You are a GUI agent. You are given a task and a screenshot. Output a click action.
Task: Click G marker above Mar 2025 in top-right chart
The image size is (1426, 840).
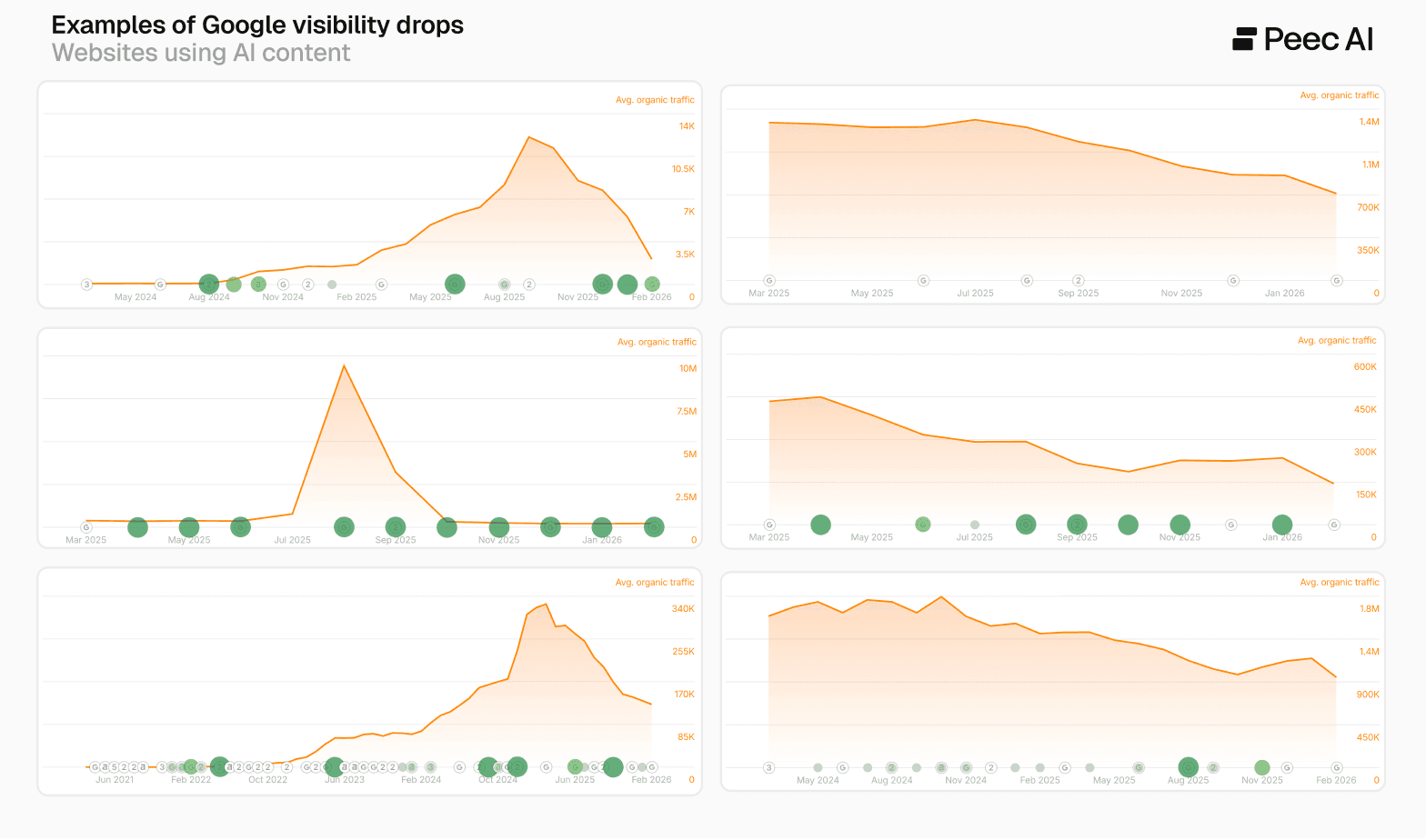click(x=769, y=281)
